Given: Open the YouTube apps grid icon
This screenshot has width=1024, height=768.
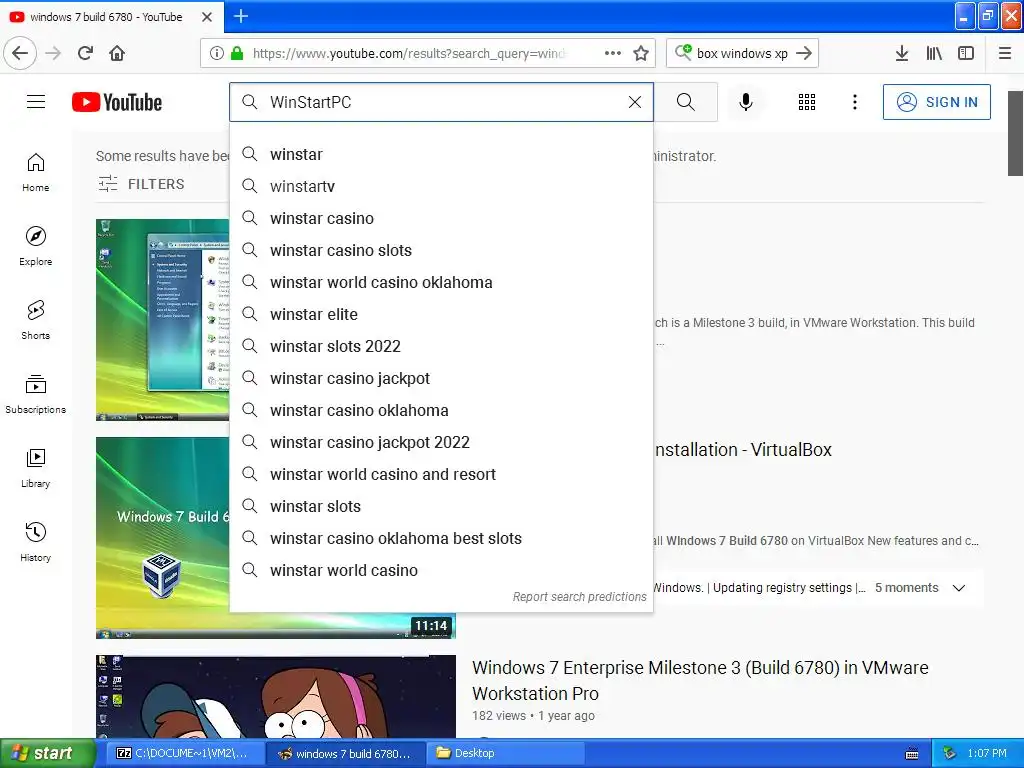Looking at the screenshot, I should coord(807,102).
